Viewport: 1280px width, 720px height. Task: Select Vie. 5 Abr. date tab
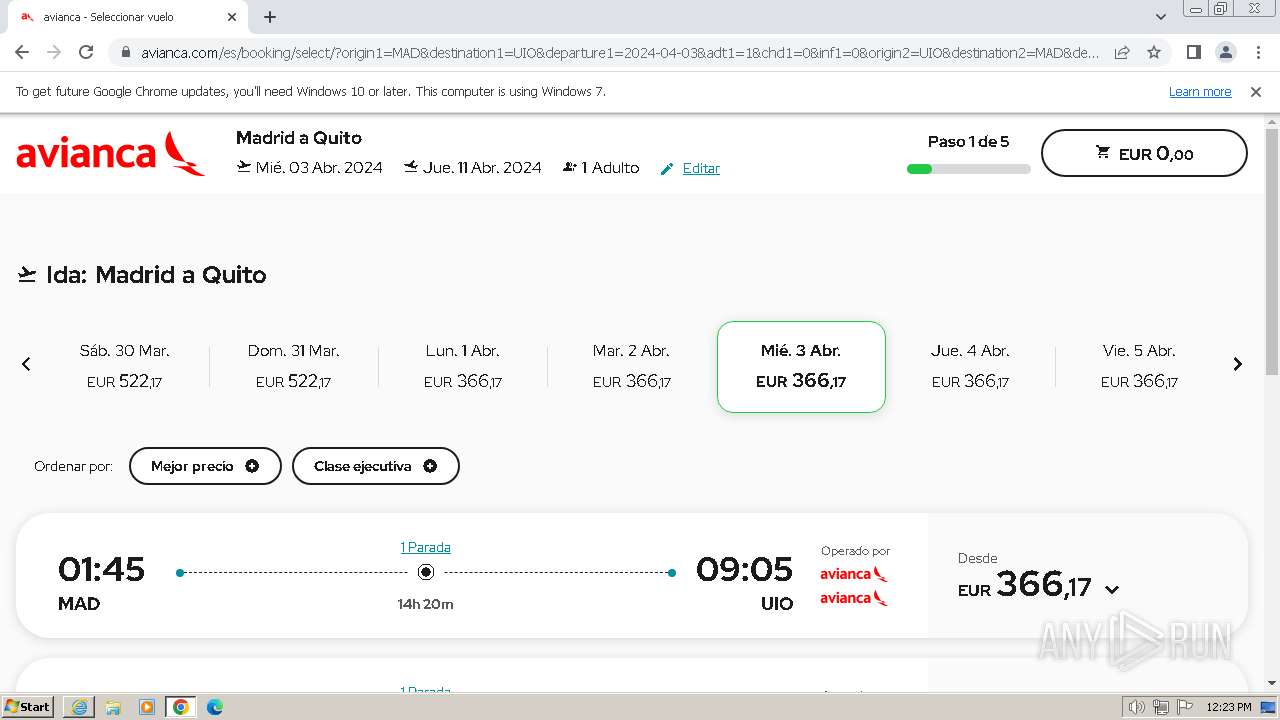(x=1139, y=366)
